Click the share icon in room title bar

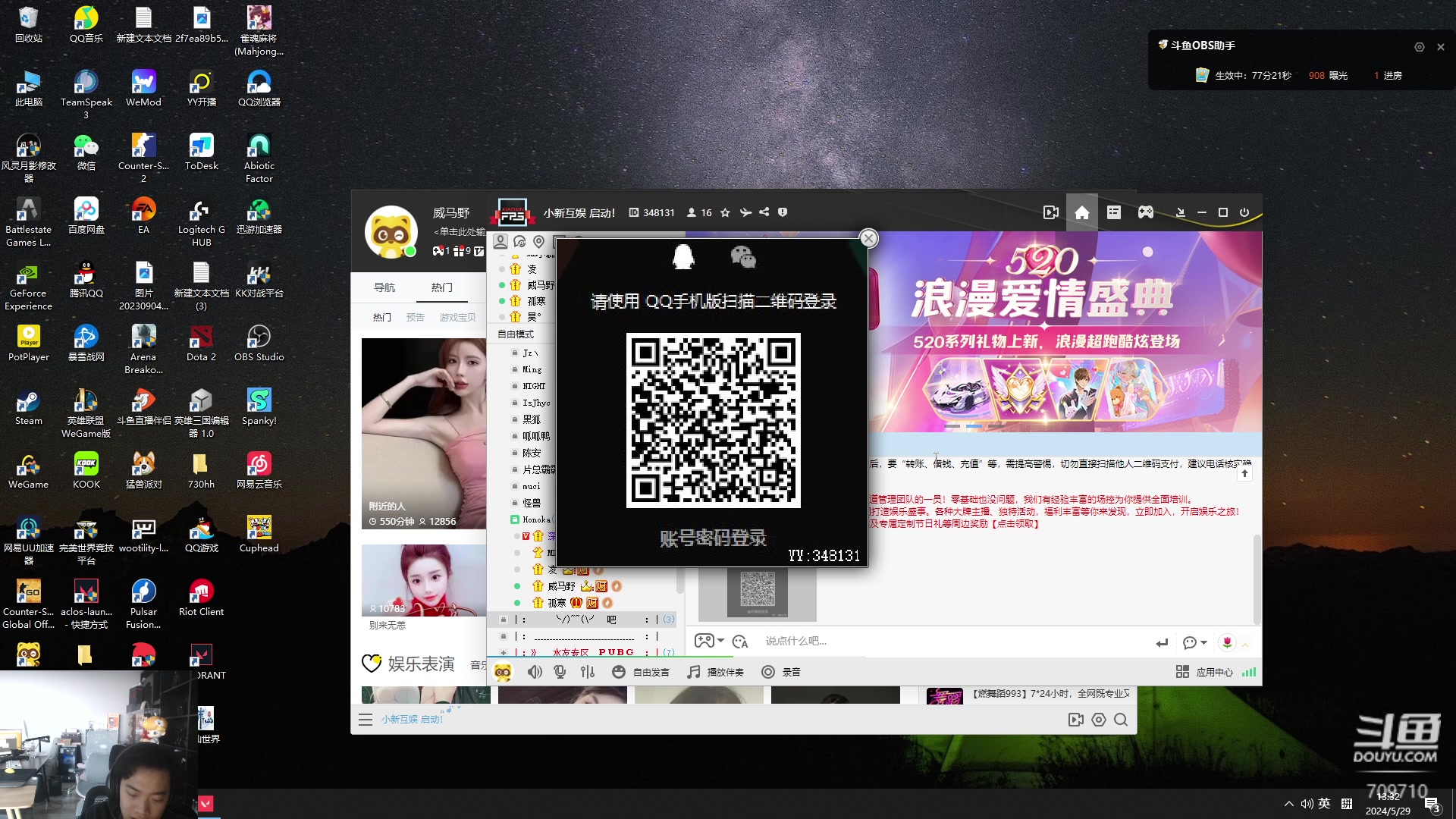765,212
